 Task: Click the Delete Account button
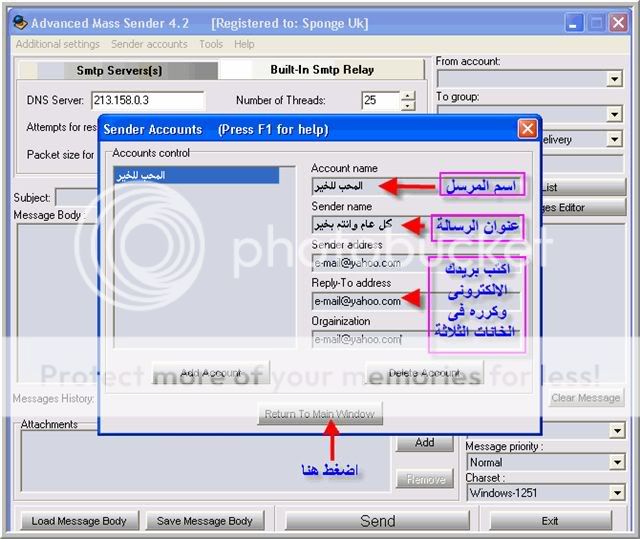(x=424, y=373)
